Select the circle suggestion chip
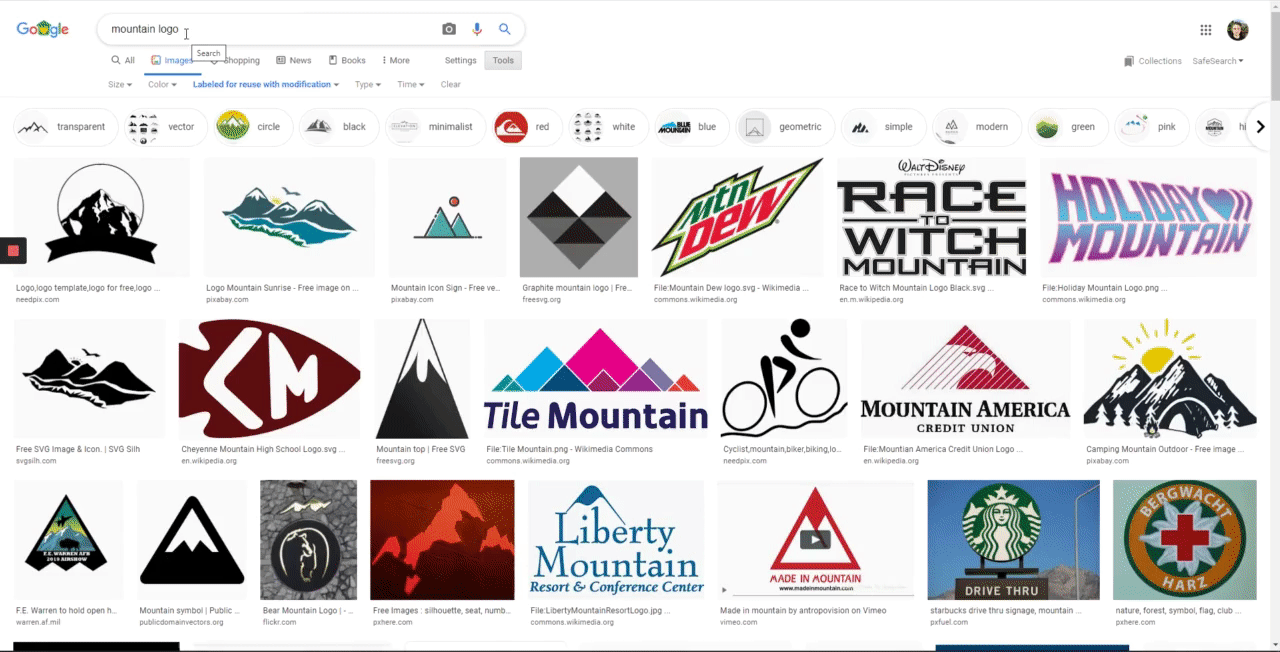 tap(253, 127)
